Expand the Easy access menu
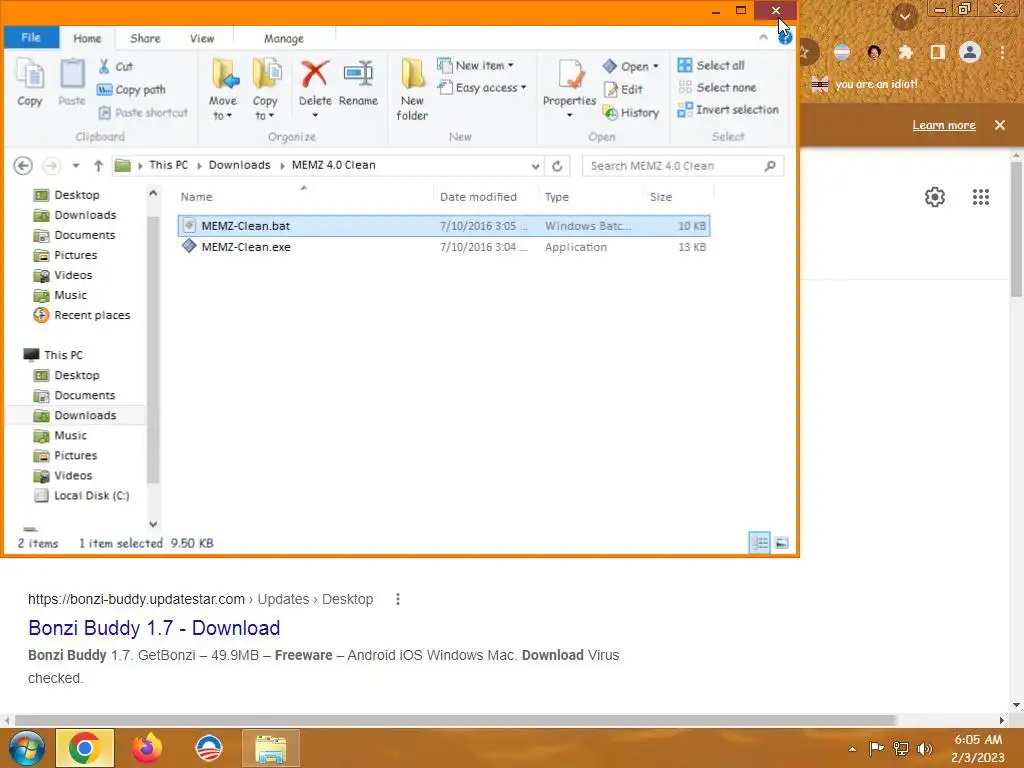 482,88
